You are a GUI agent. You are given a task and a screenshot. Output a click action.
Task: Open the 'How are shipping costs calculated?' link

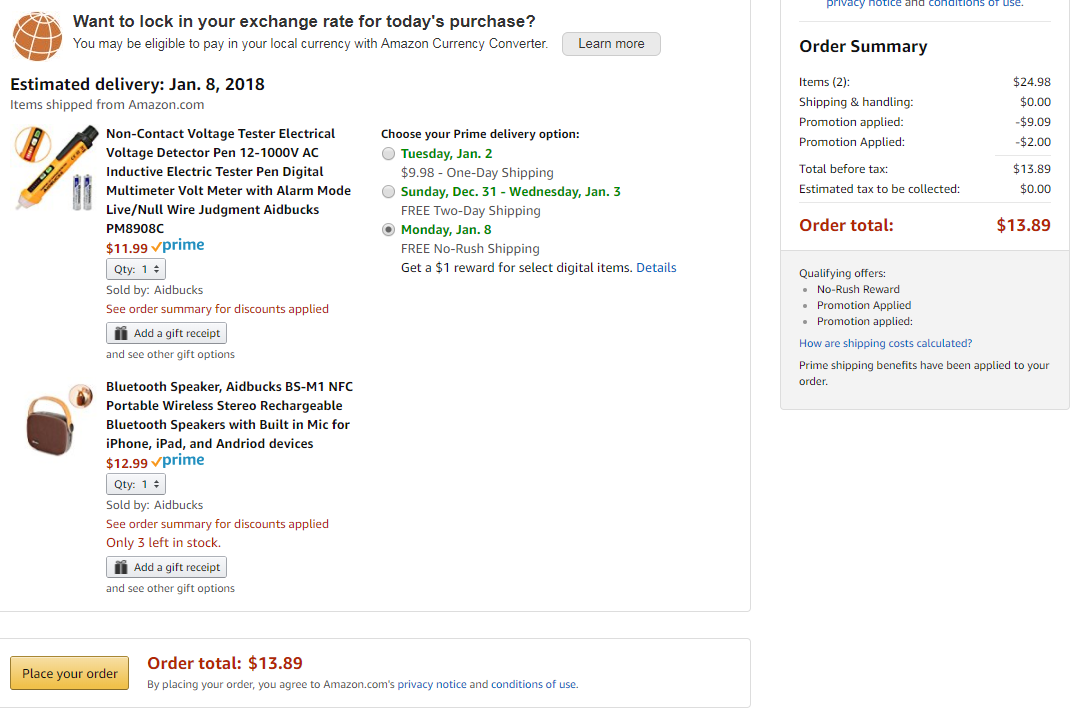click(885, 343)
